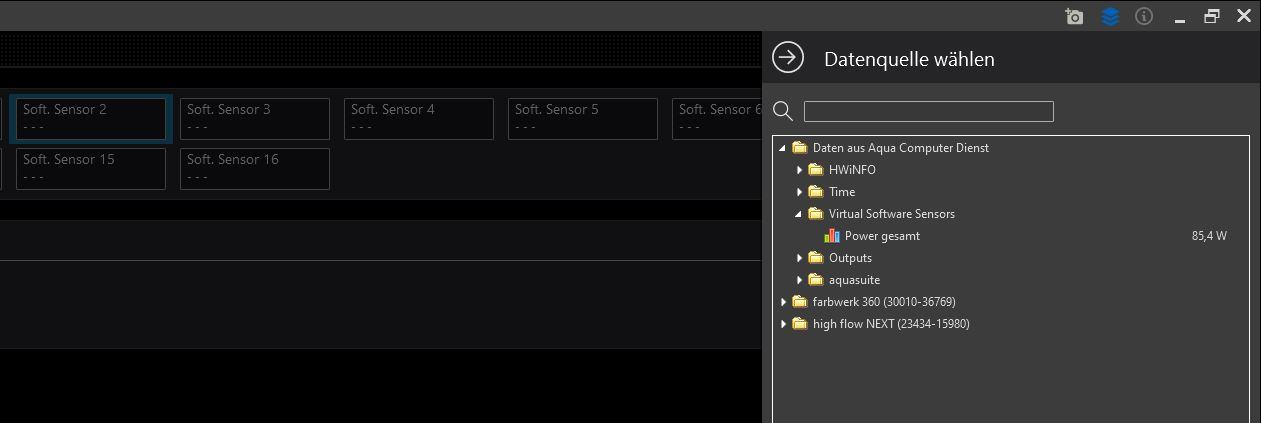The height and width of the screenshot is (423, 1261).
Task: Click the magnifier search icon
Action: 784,111
